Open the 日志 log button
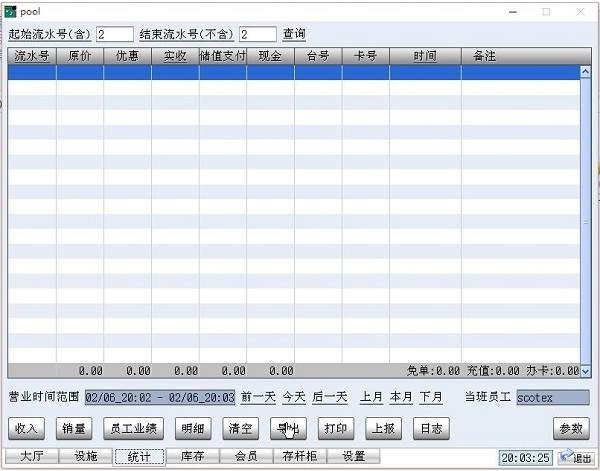This screenshot has height=471, width=600. [x=431, y=429]
